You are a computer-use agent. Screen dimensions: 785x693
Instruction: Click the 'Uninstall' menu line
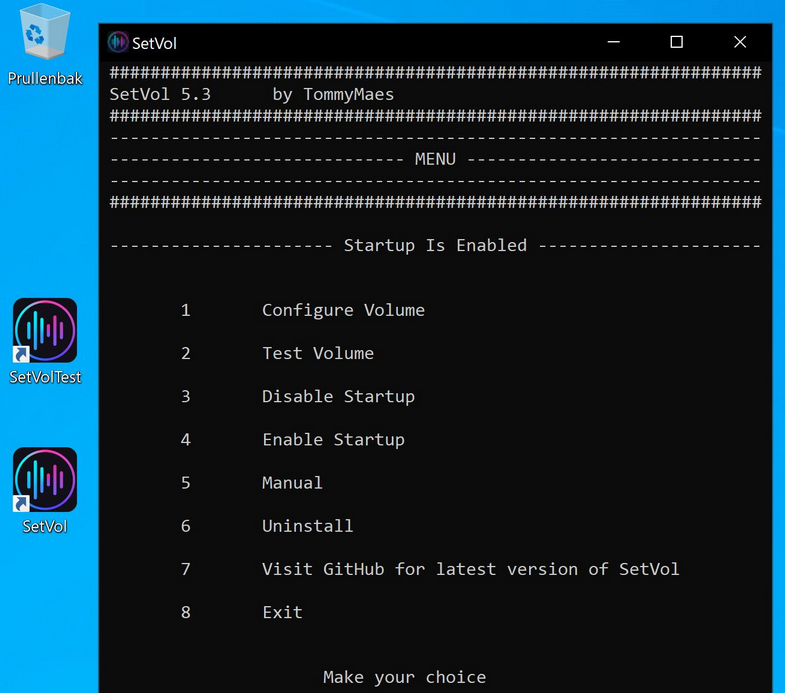(x=307, y=526)
